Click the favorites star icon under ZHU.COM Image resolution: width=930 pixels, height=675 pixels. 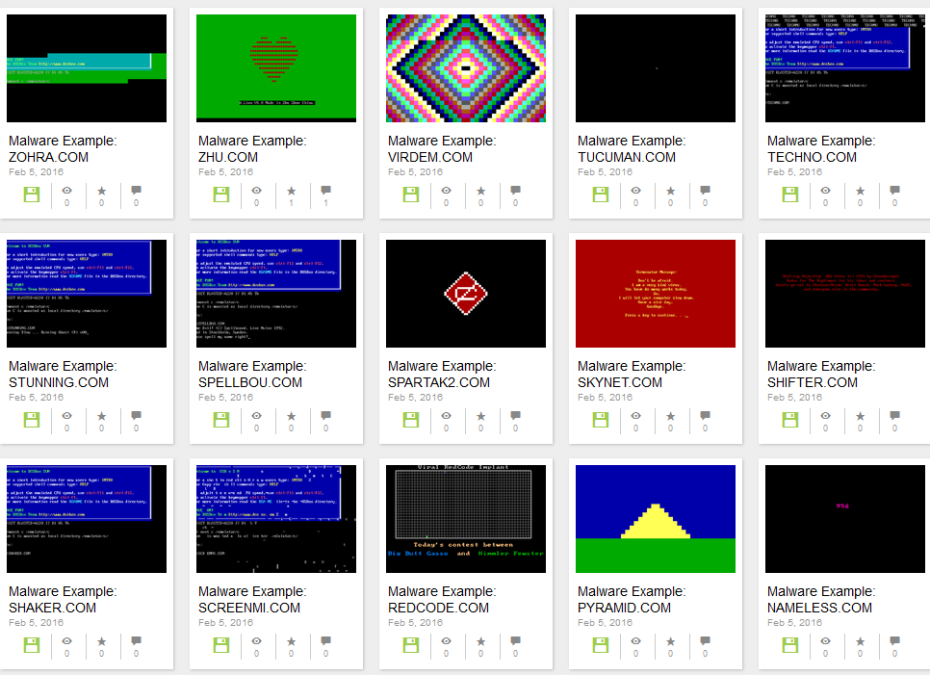pyautogui.click(x=291, y=190)
